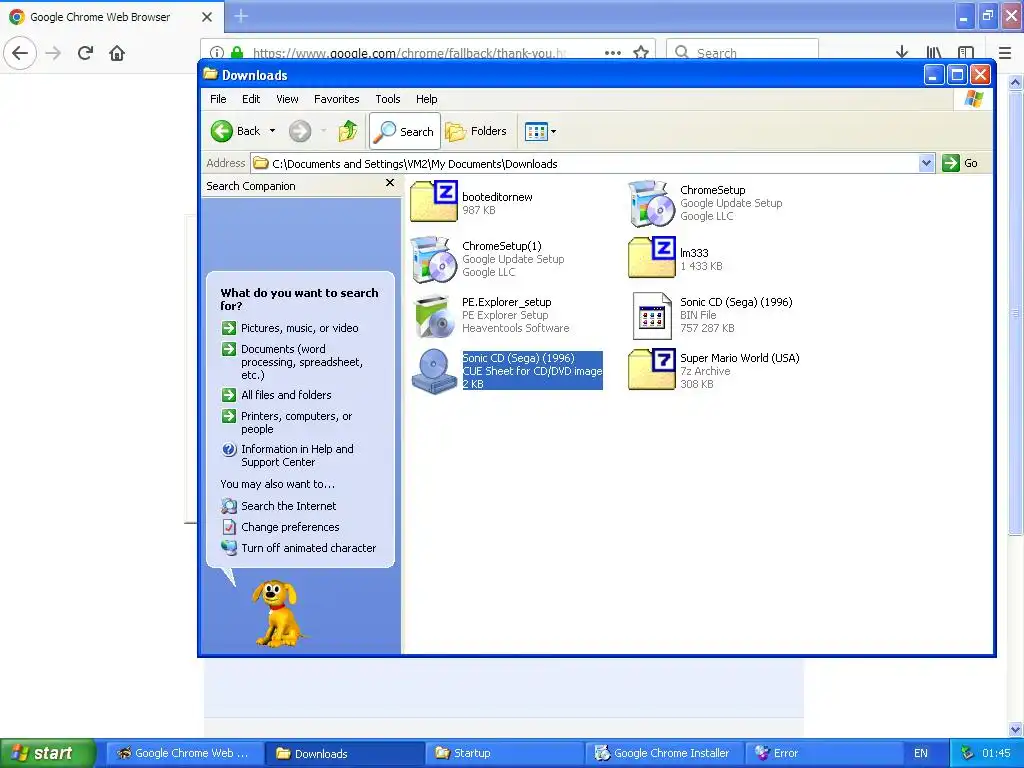
Task: Click the Start button
Action: [x=47, y=753]
